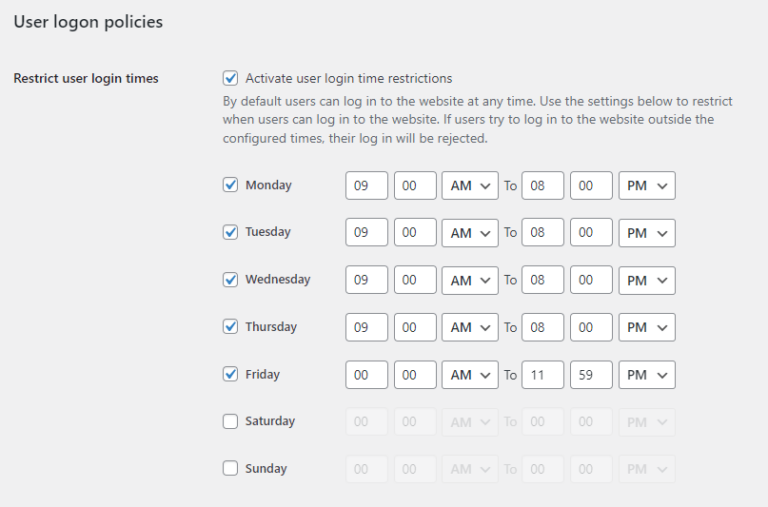Click the Monday day label
768x507 pixels.
[268, 185]
